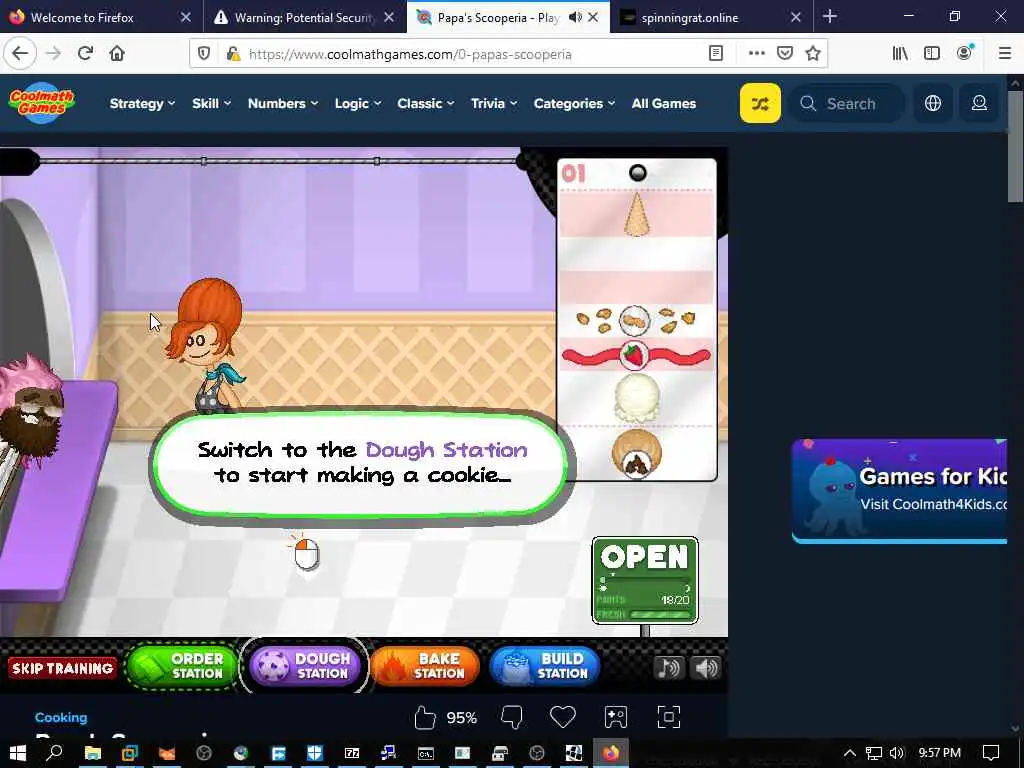Reload the current page
The width and height of the screenshot is (1024, 768).
[x=85, y=54]
